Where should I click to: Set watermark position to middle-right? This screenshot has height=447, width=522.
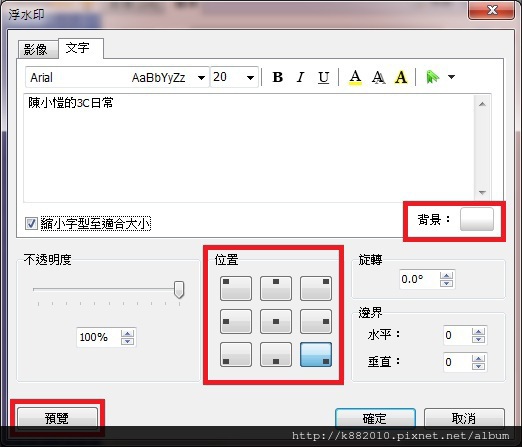pyautogui.click(x=316, y=321)
